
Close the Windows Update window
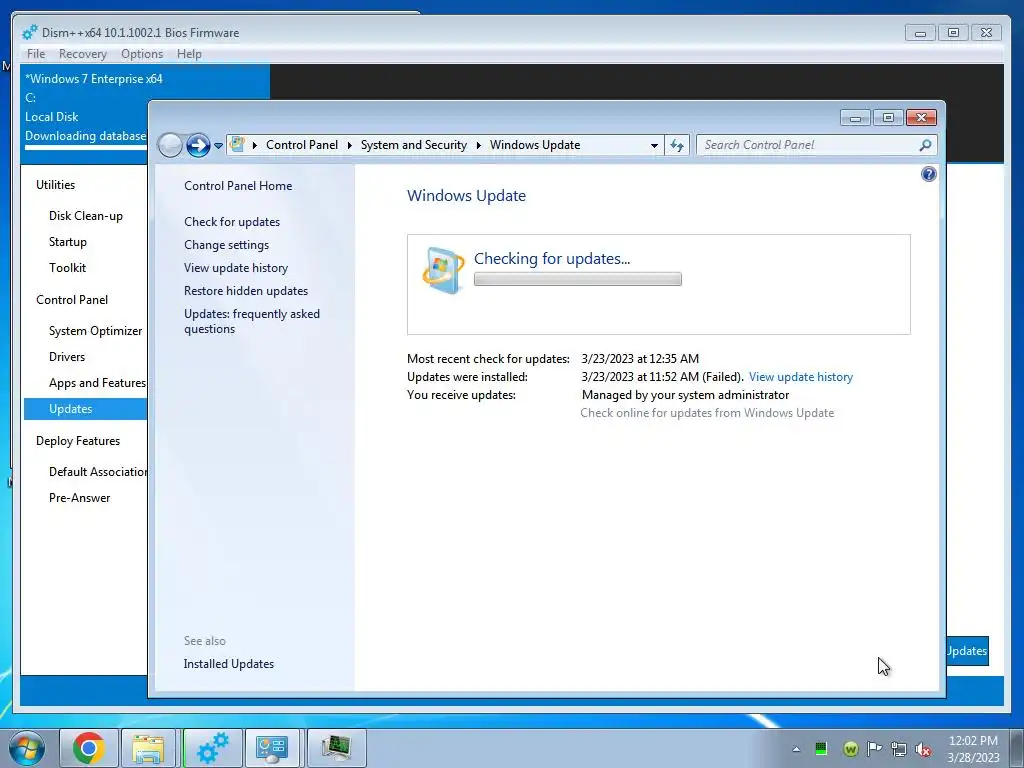(921, 118)
